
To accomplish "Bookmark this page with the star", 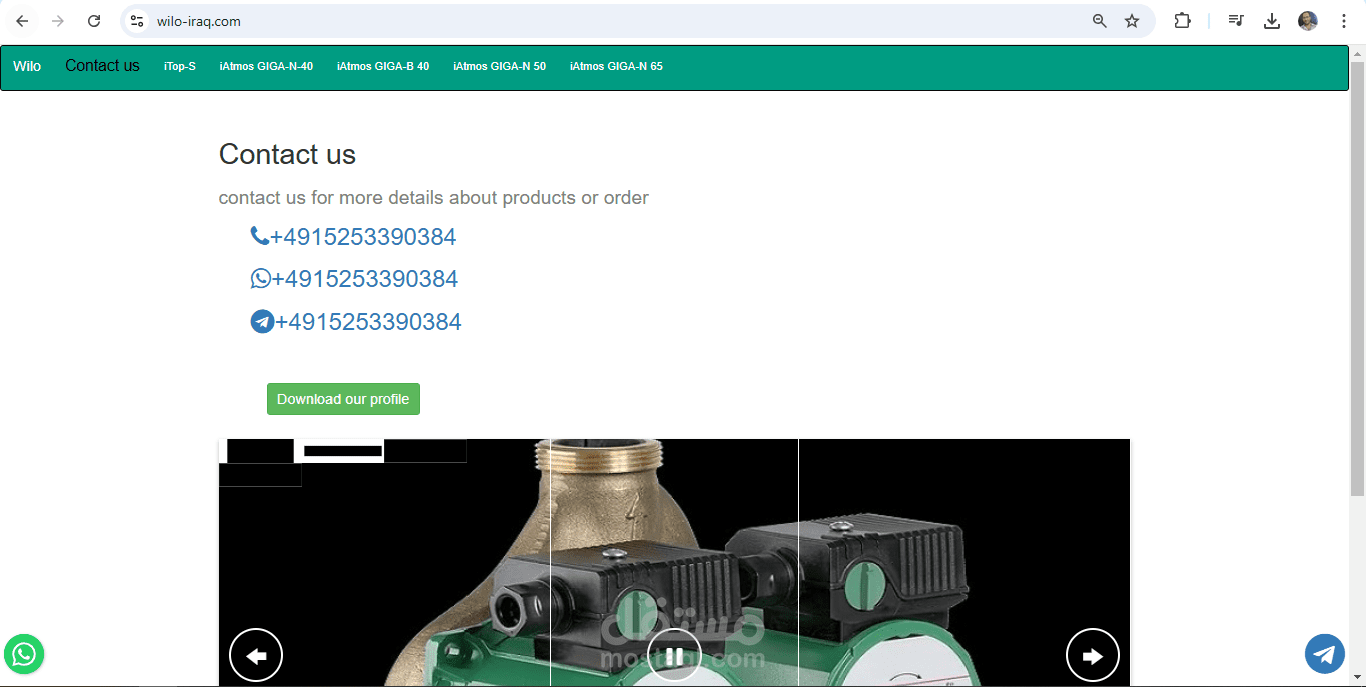I will [1132, 21].
